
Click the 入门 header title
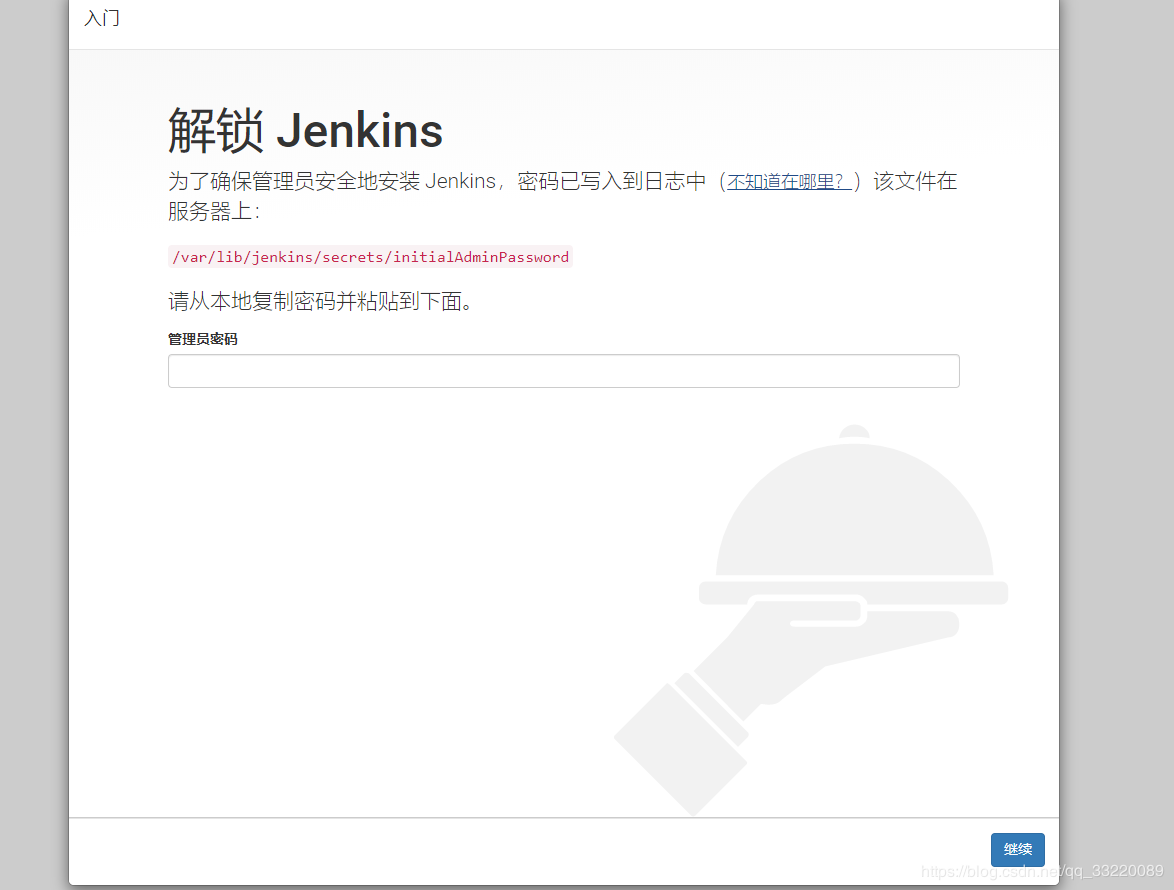tap(102, 18)
